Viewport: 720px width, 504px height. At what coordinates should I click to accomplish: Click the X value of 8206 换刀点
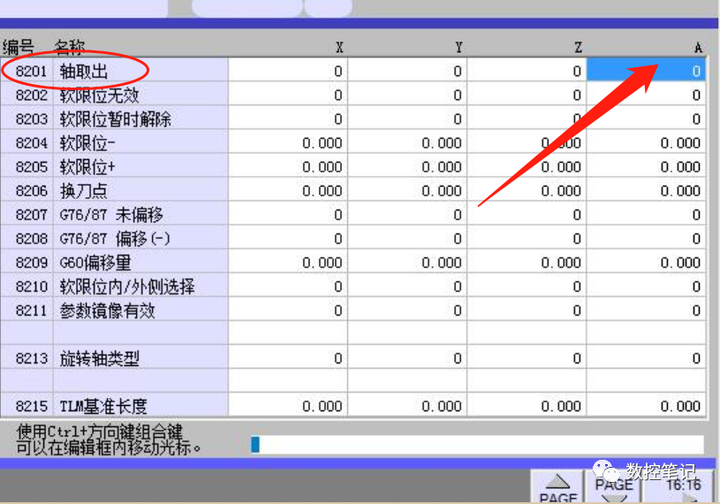288,190
